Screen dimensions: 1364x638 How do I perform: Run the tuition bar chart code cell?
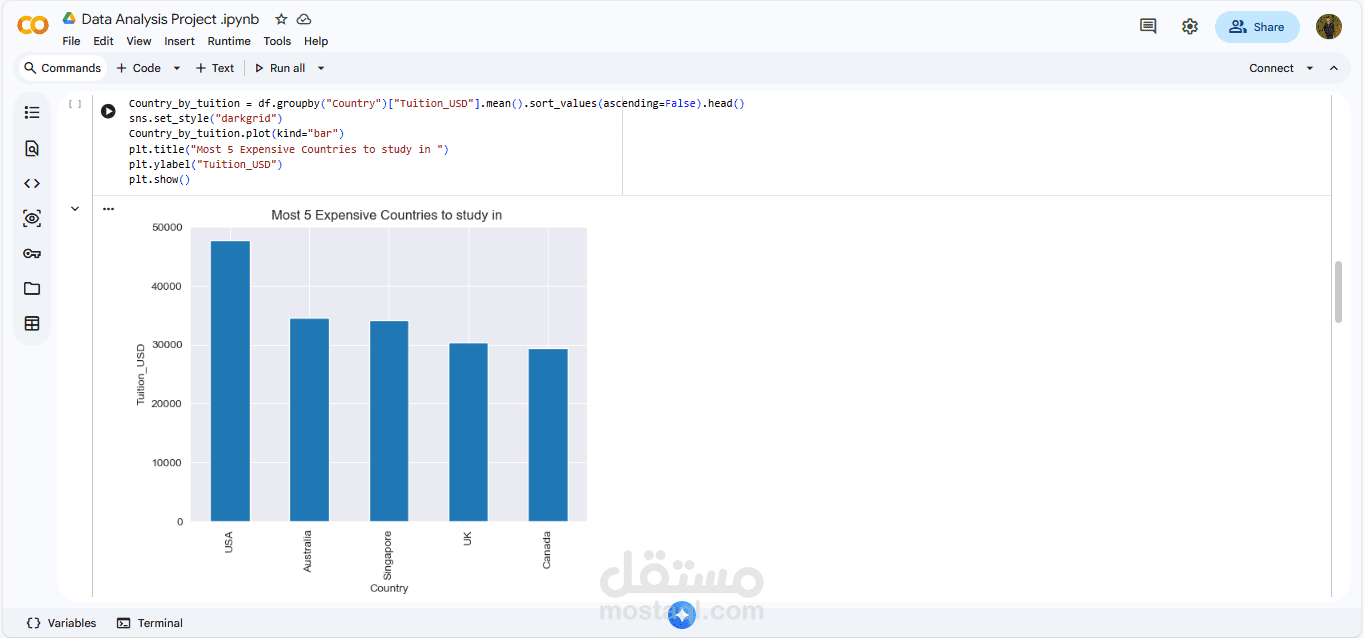108,111
